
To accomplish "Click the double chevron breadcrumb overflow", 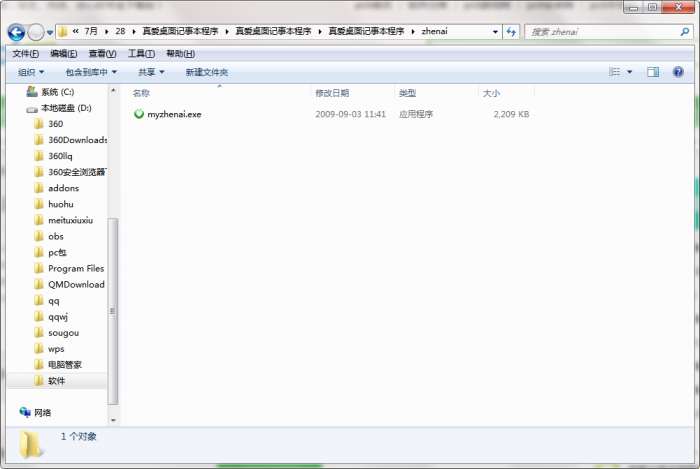I will 75,31.
